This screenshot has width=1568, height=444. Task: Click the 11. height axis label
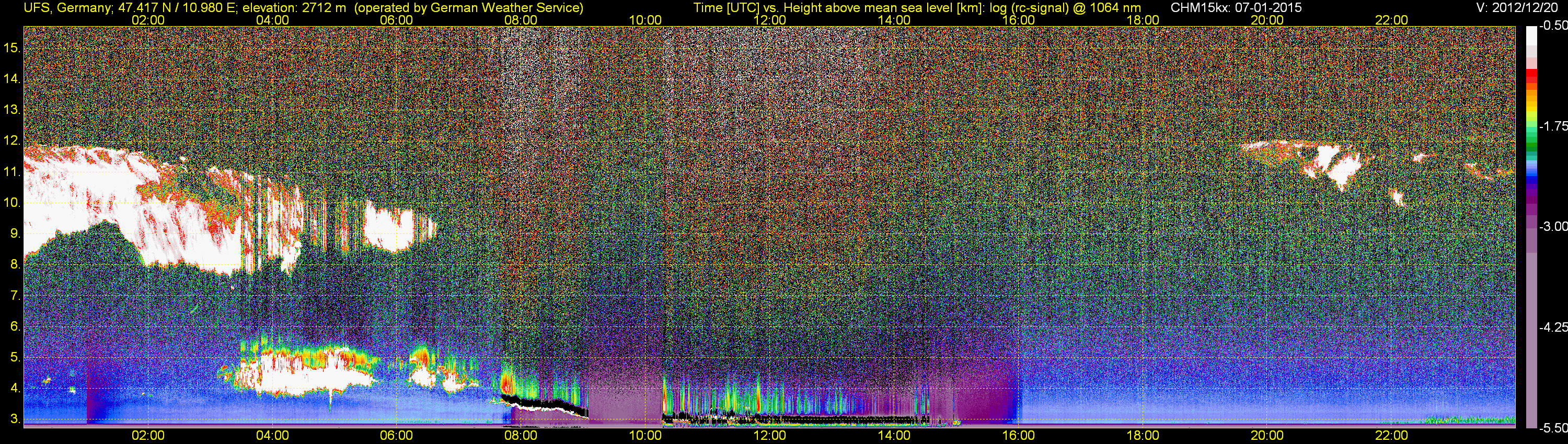tap(12, 172)
